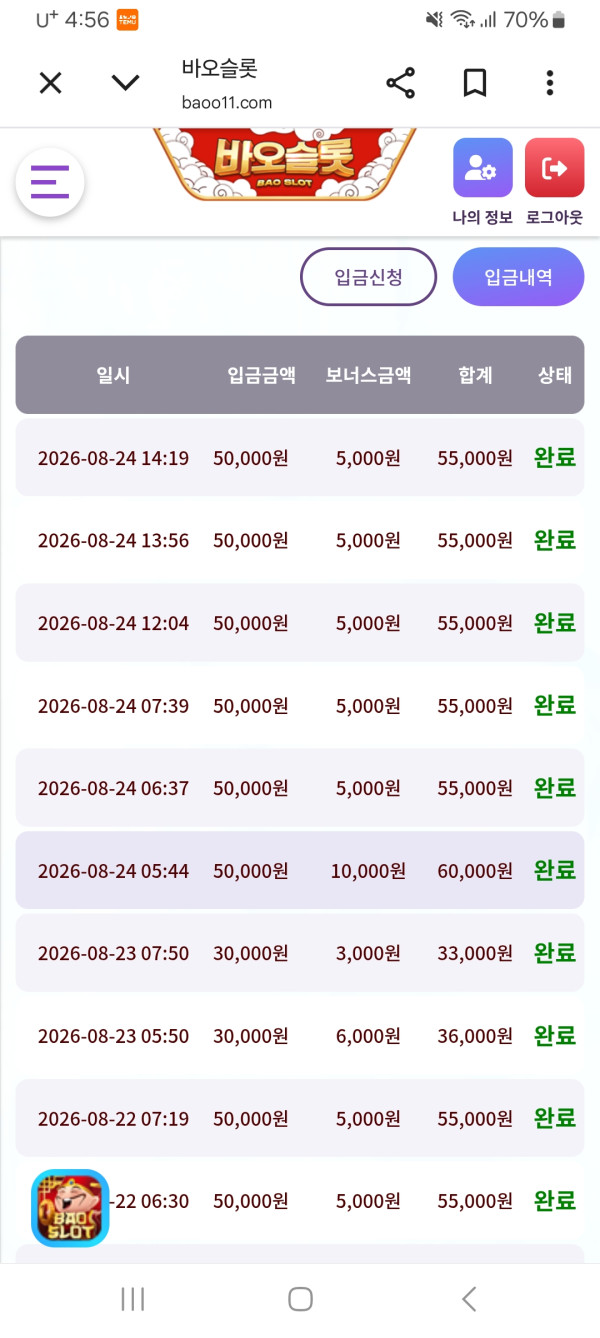
Task: Select the 2026-08-24 14:19 deposit row
Action: pyautogui.click(x=300, y=458)
